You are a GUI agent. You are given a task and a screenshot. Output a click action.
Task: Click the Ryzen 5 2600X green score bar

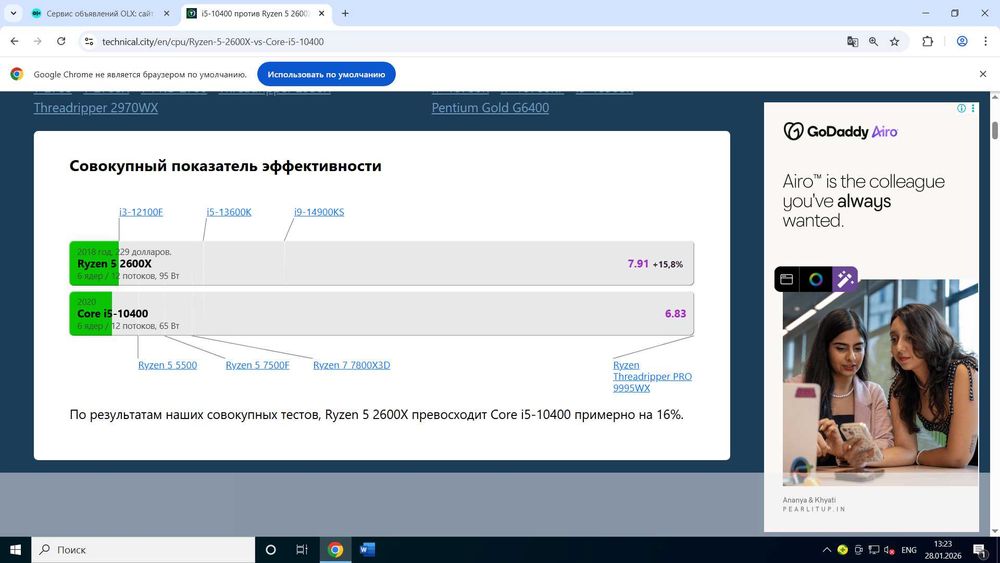94,263
